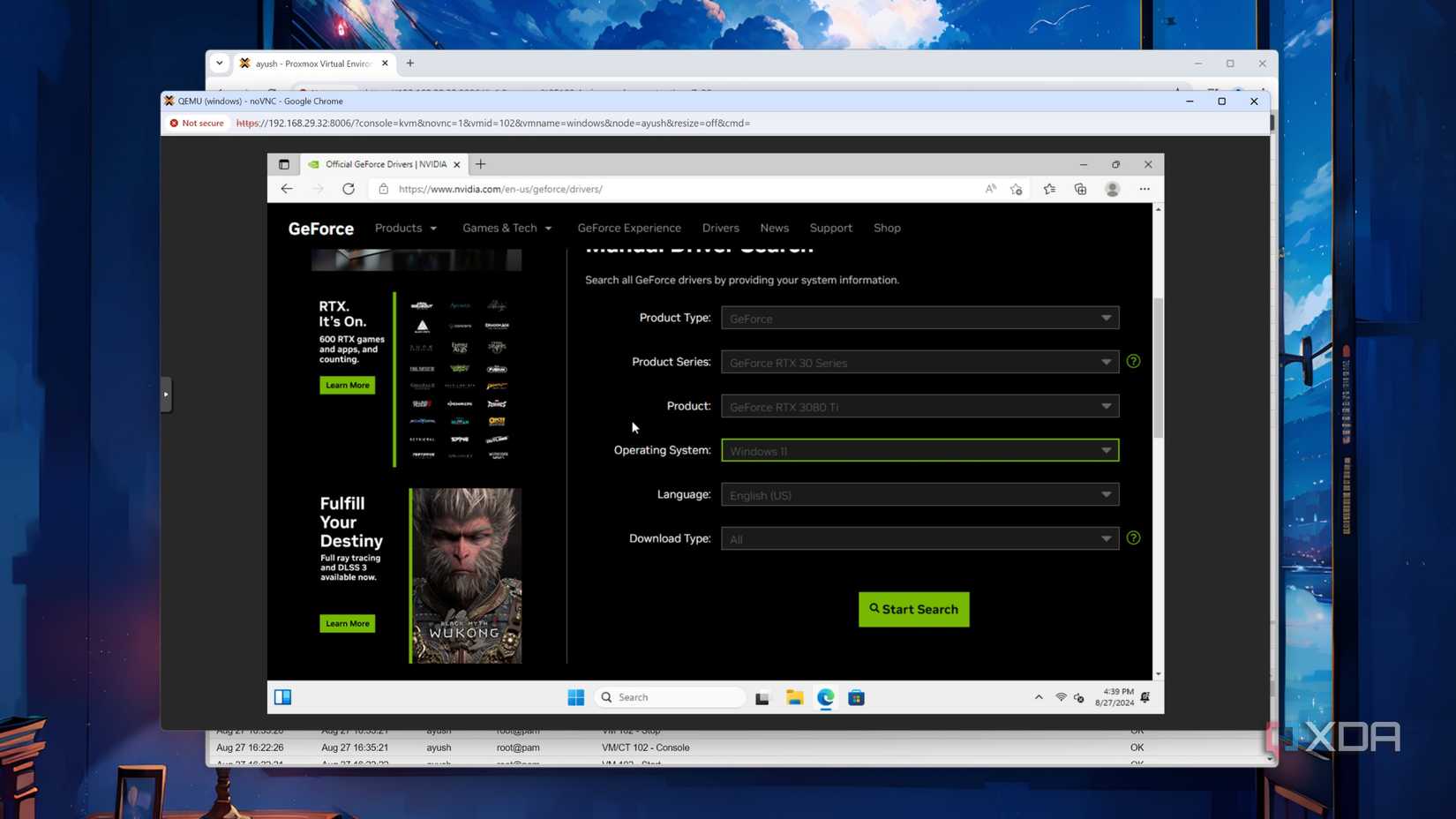This screenshot has height=819, width=1456.
Task: Open the Windows Start menu
Action: coord(576,697)
